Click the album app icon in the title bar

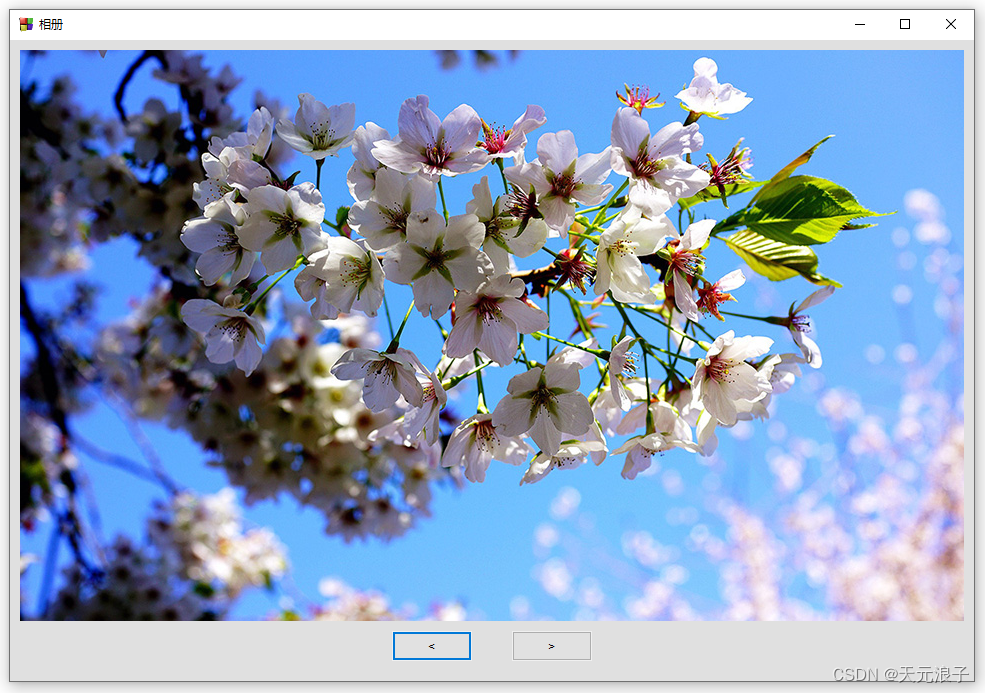pyautogui.click(x=26, y=25)
